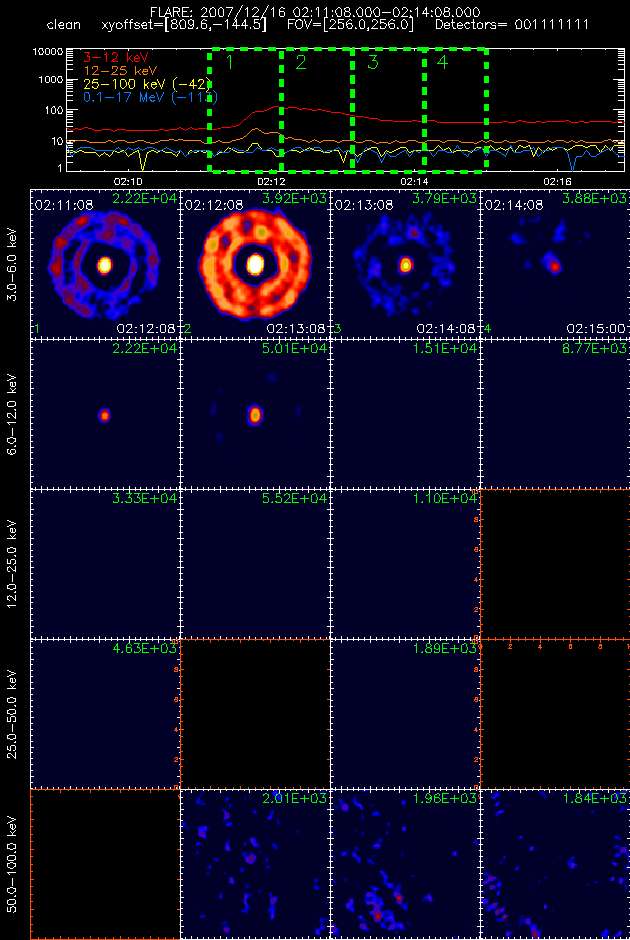Screen dimensions: 630x940
Task: Click the '02:10' time axis label
Action: 128,181
